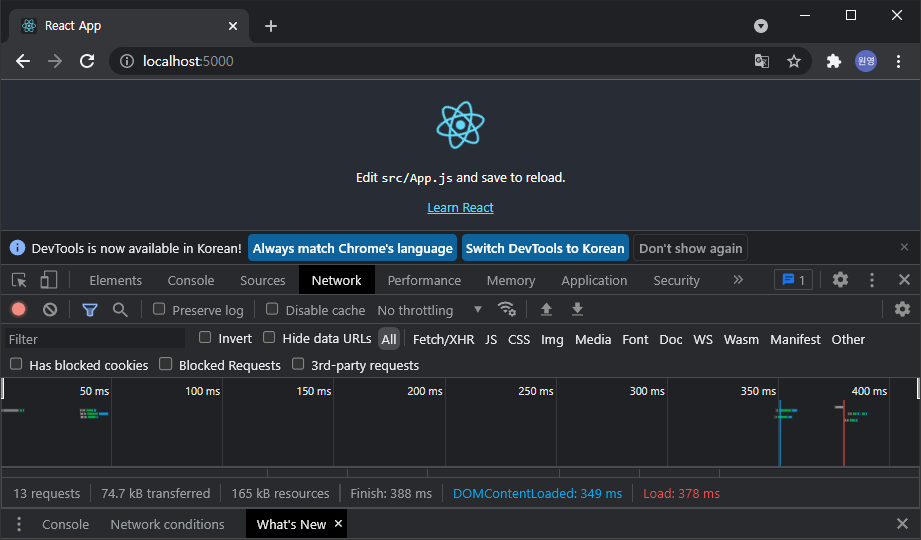The height and width of the screenshot is (540, 921).
Task: Open the tab search dropdown arrow
Action: pos(761,26)
